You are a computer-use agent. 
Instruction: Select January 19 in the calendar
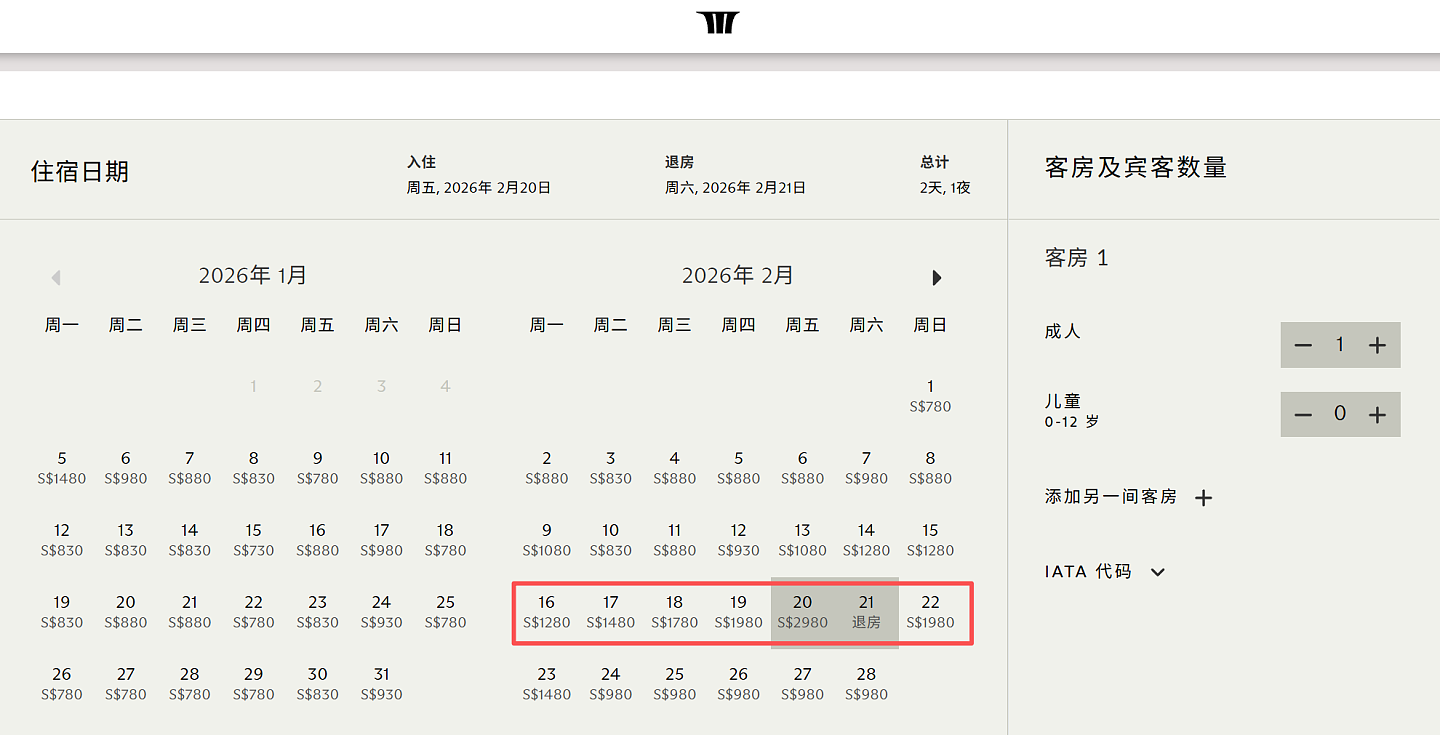point(62,612)
